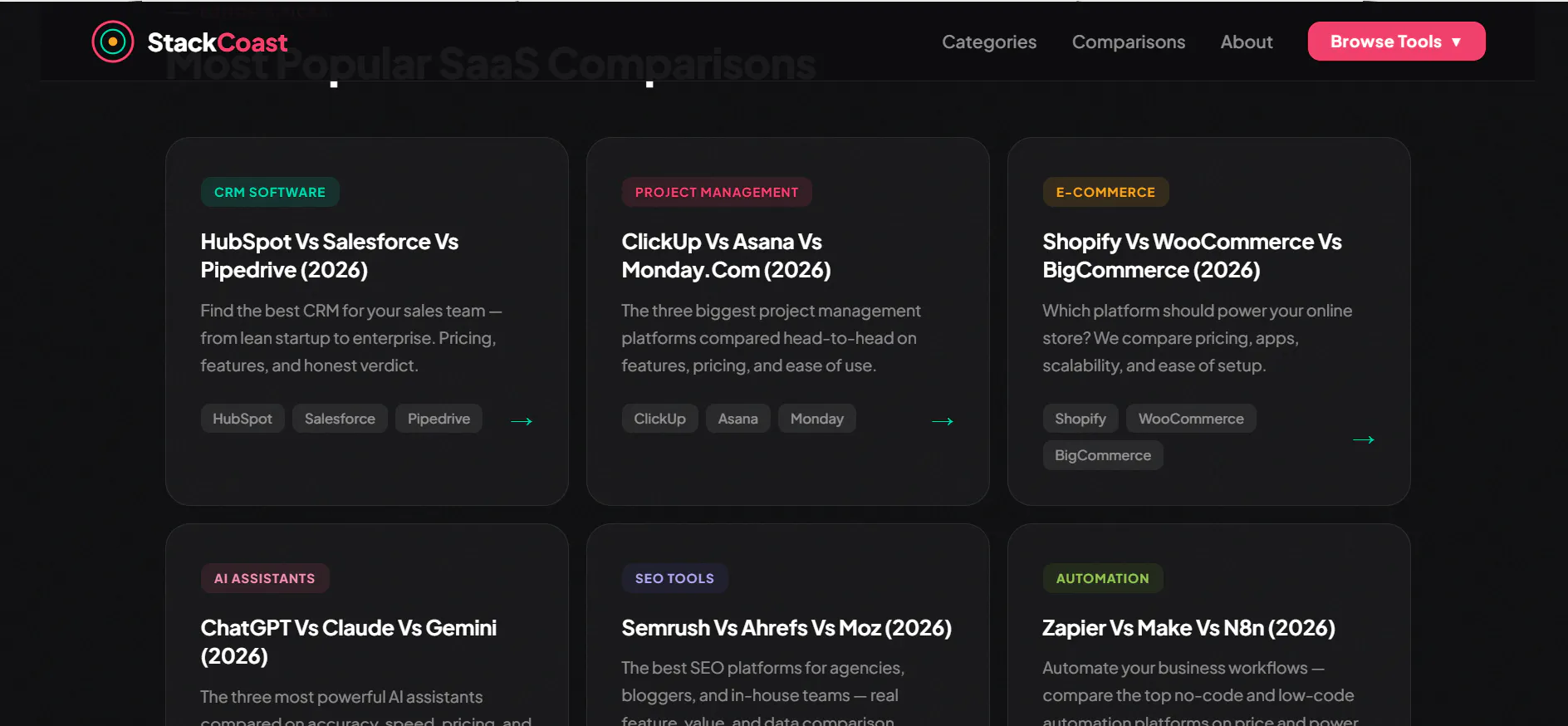Click the StackCoast circular logo icon
This screenshot has width=1568, height=726.
(x=113, y=42)
